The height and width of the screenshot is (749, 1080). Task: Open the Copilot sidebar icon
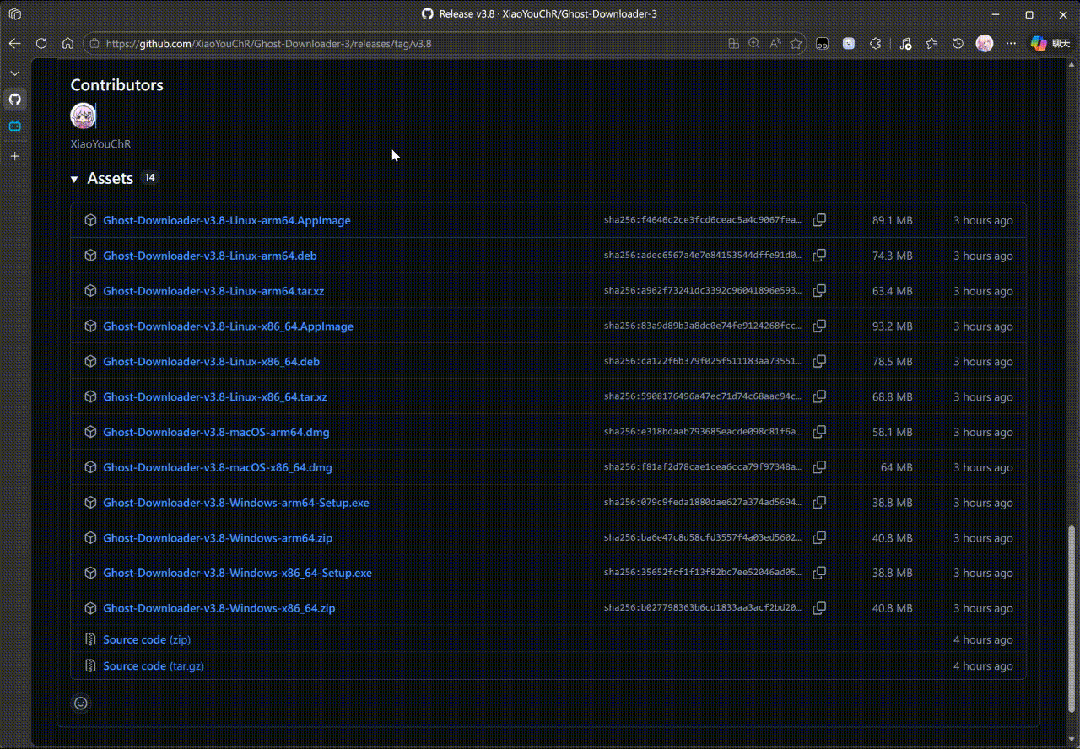(1038, 43)
